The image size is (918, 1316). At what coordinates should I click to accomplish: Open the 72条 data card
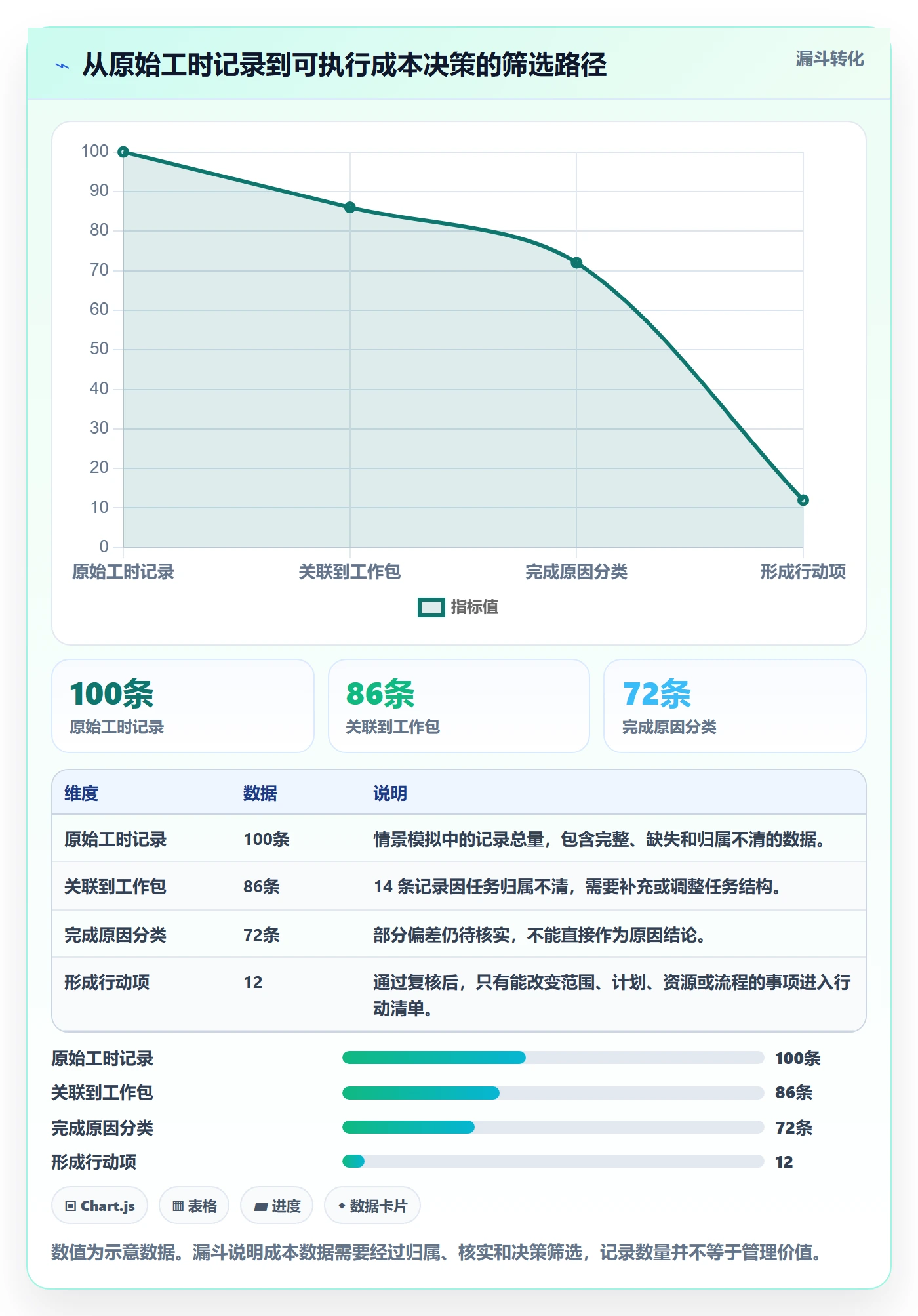(735, 706)
